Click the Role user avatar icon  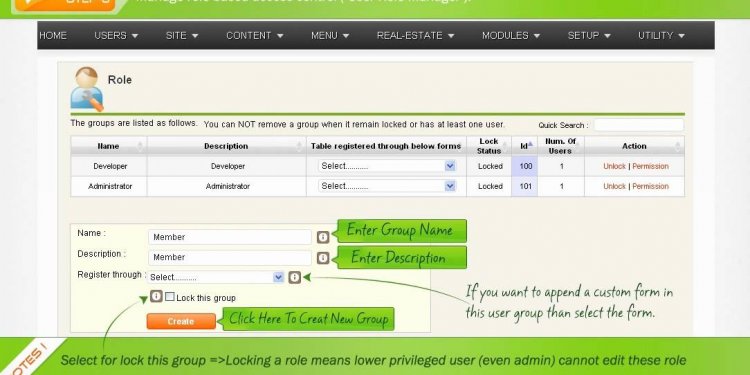[x=87, y=89]
